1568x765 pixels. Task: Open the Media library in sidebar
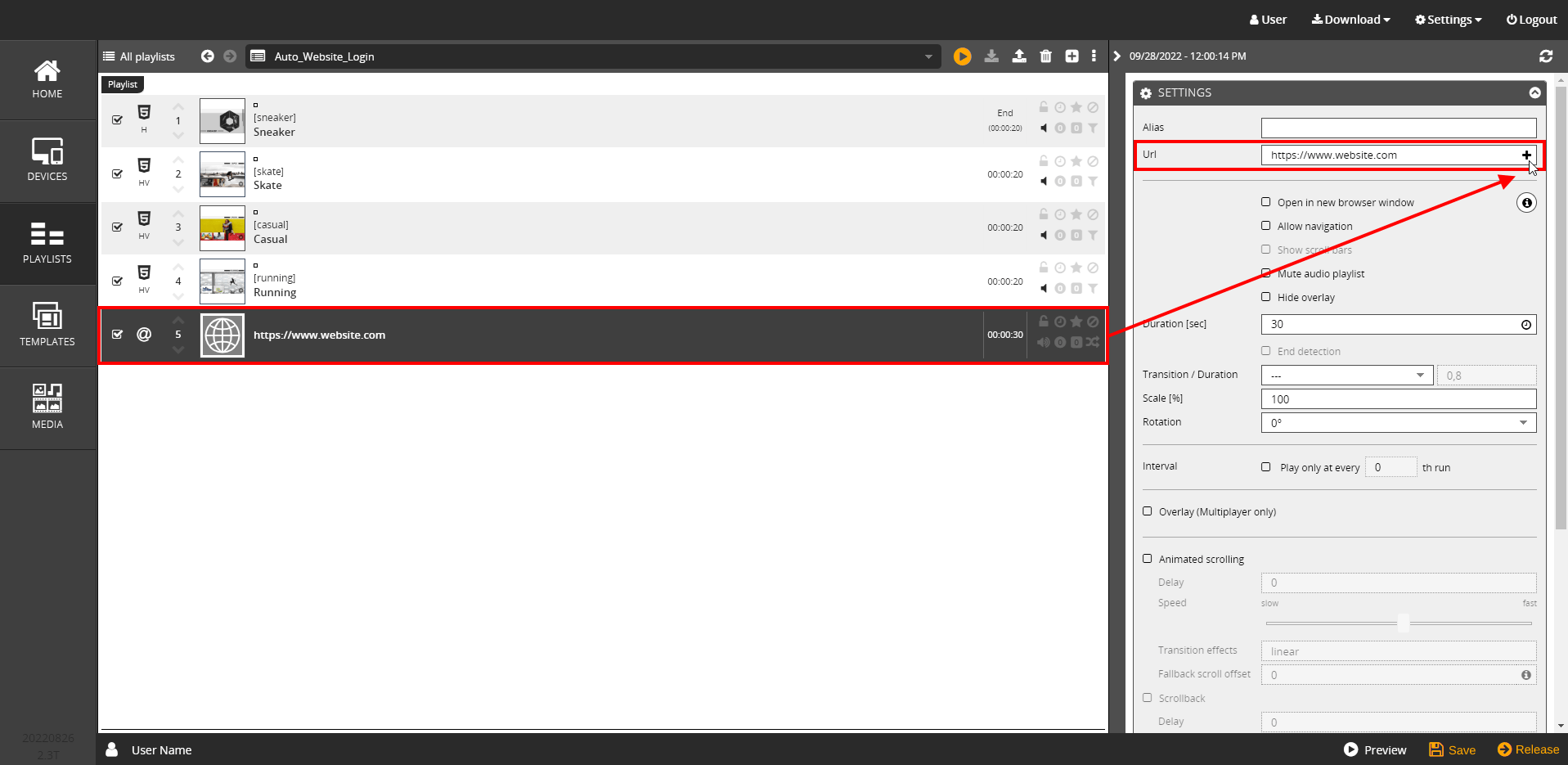click(47, 407)
